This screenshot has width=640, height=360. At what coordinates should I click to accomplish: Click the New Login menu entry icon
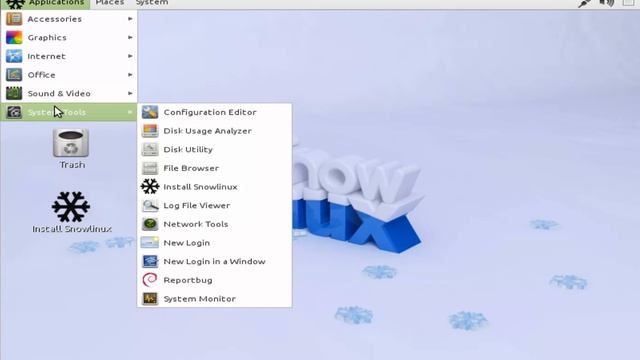click(x=150, y=242)
